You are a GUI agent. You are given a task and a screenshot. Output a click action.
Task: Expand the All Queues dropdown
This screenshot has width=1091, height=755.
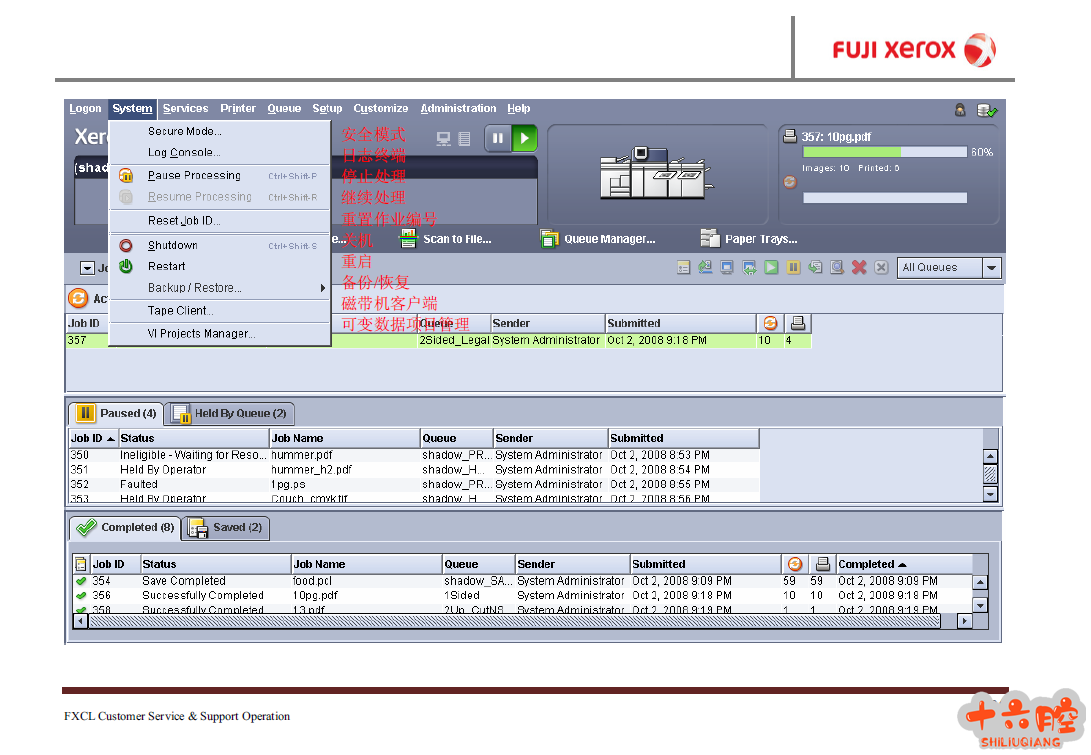point(991,268)
